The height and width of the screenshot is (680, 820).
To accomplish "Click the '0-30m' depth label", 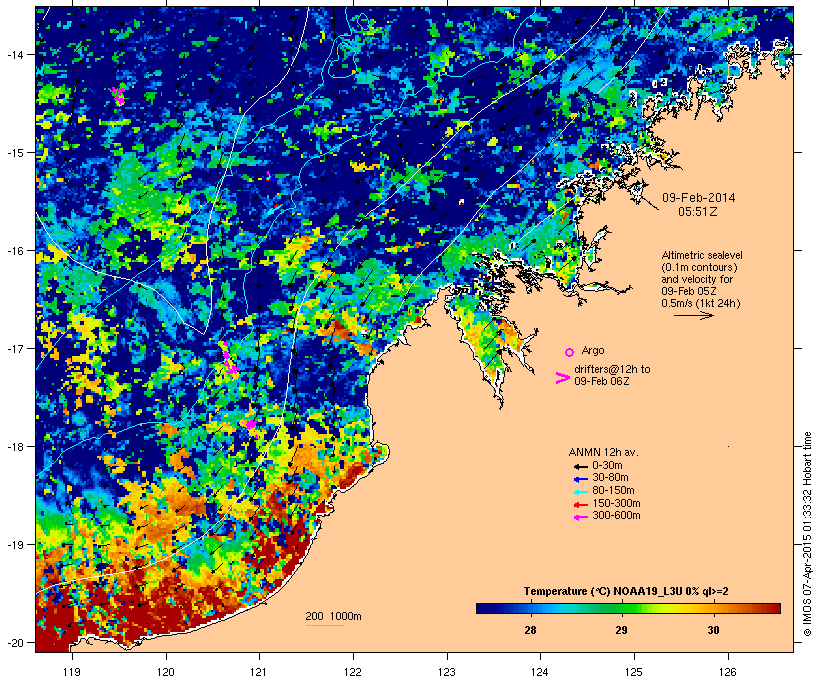I will click(607, 466).
